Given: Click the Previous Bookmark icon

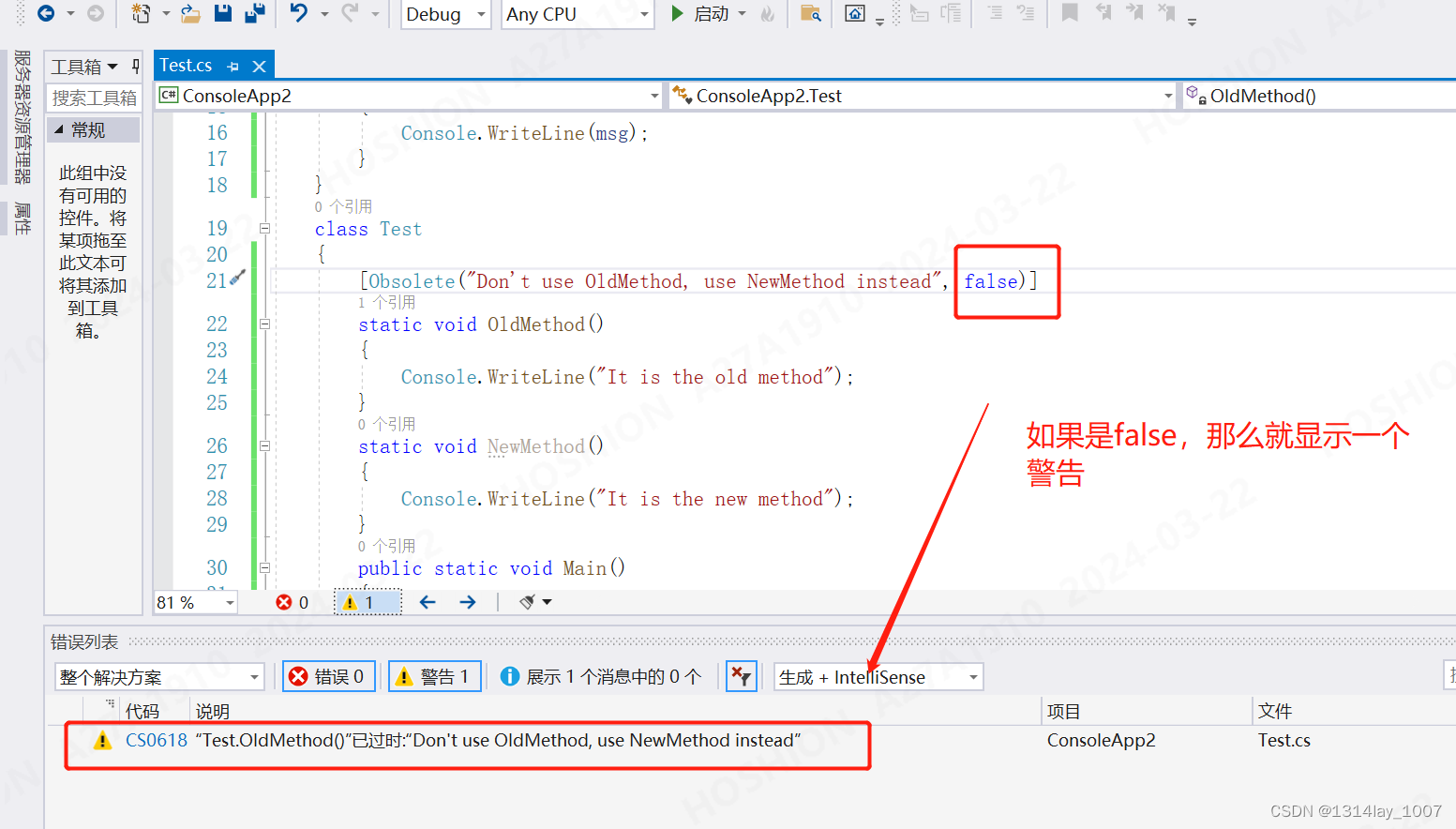Looking at the screenshot, I should click(1103, 12).
